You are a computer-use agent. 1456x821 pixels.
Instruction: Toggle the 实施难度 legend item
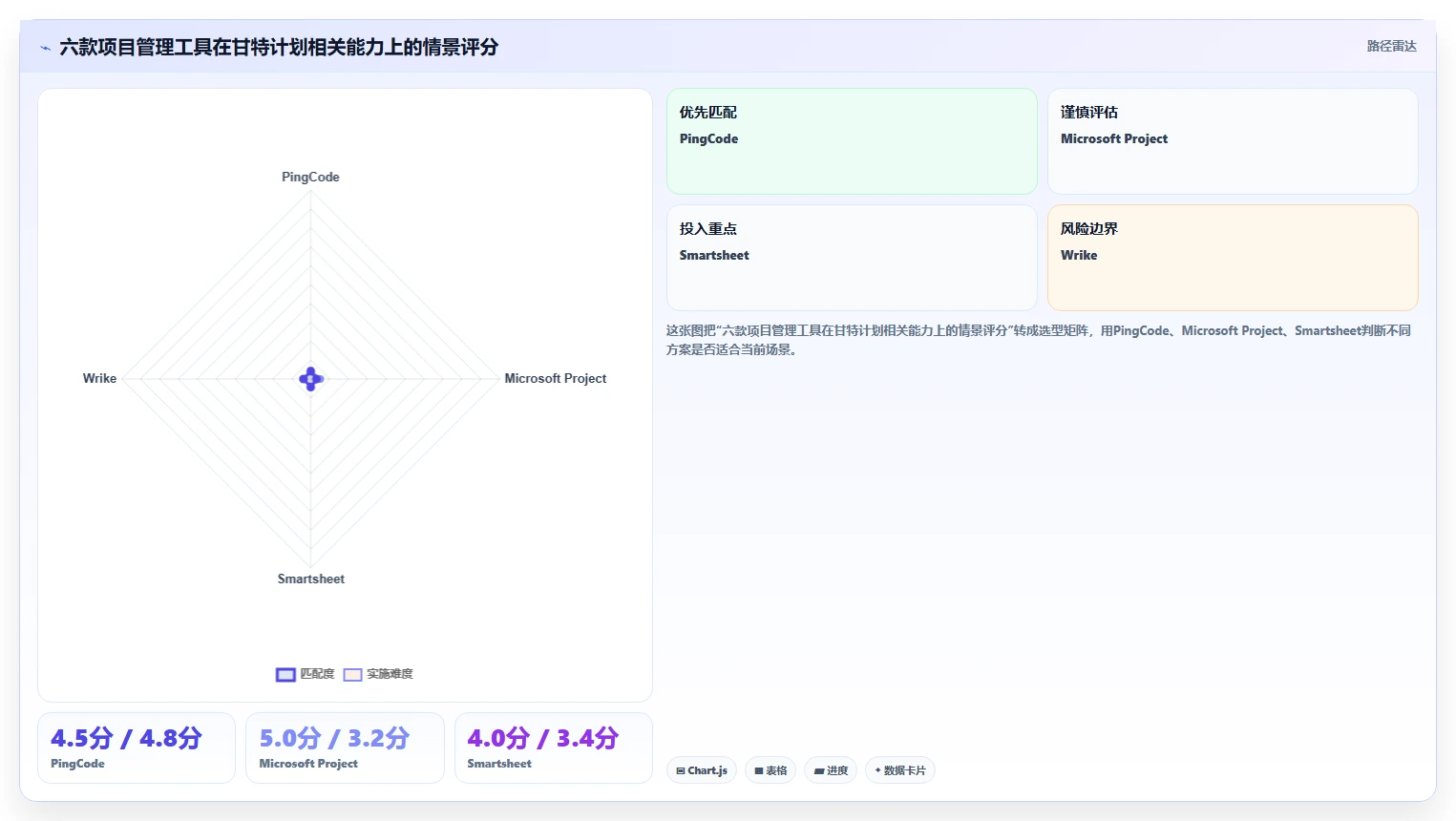click(378, 674)
